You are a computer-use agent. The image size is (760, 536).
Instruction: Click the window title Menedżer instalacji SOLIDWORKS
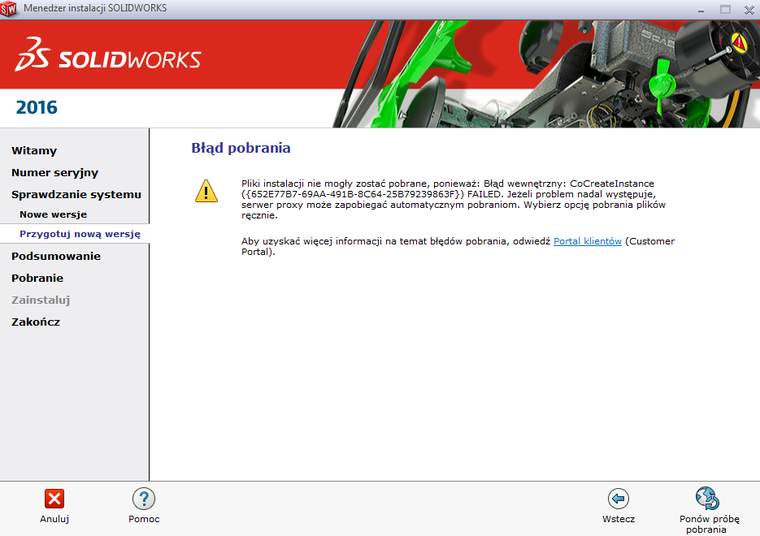[95, 8]
